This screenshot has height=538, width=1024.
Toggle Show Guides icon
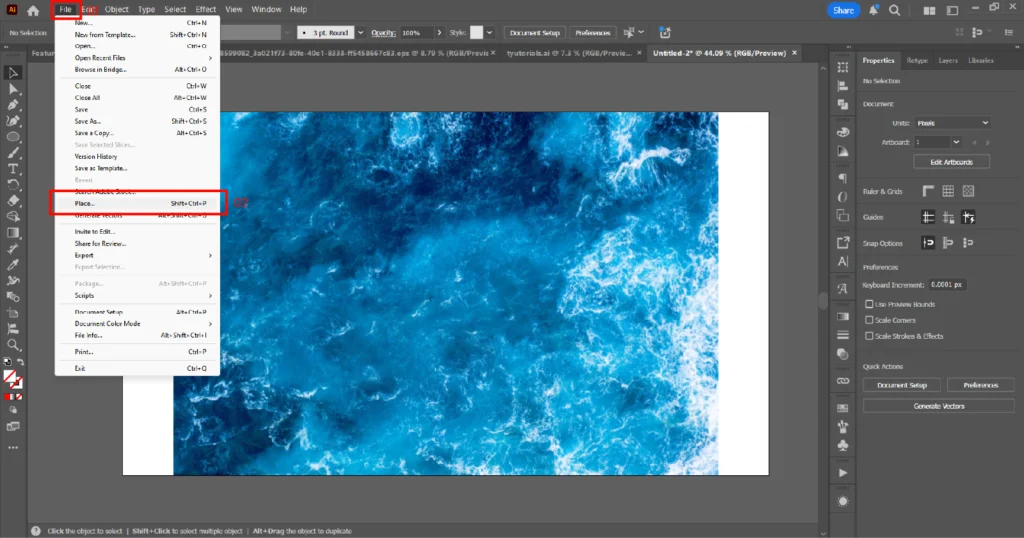click(x=928, y=217)
